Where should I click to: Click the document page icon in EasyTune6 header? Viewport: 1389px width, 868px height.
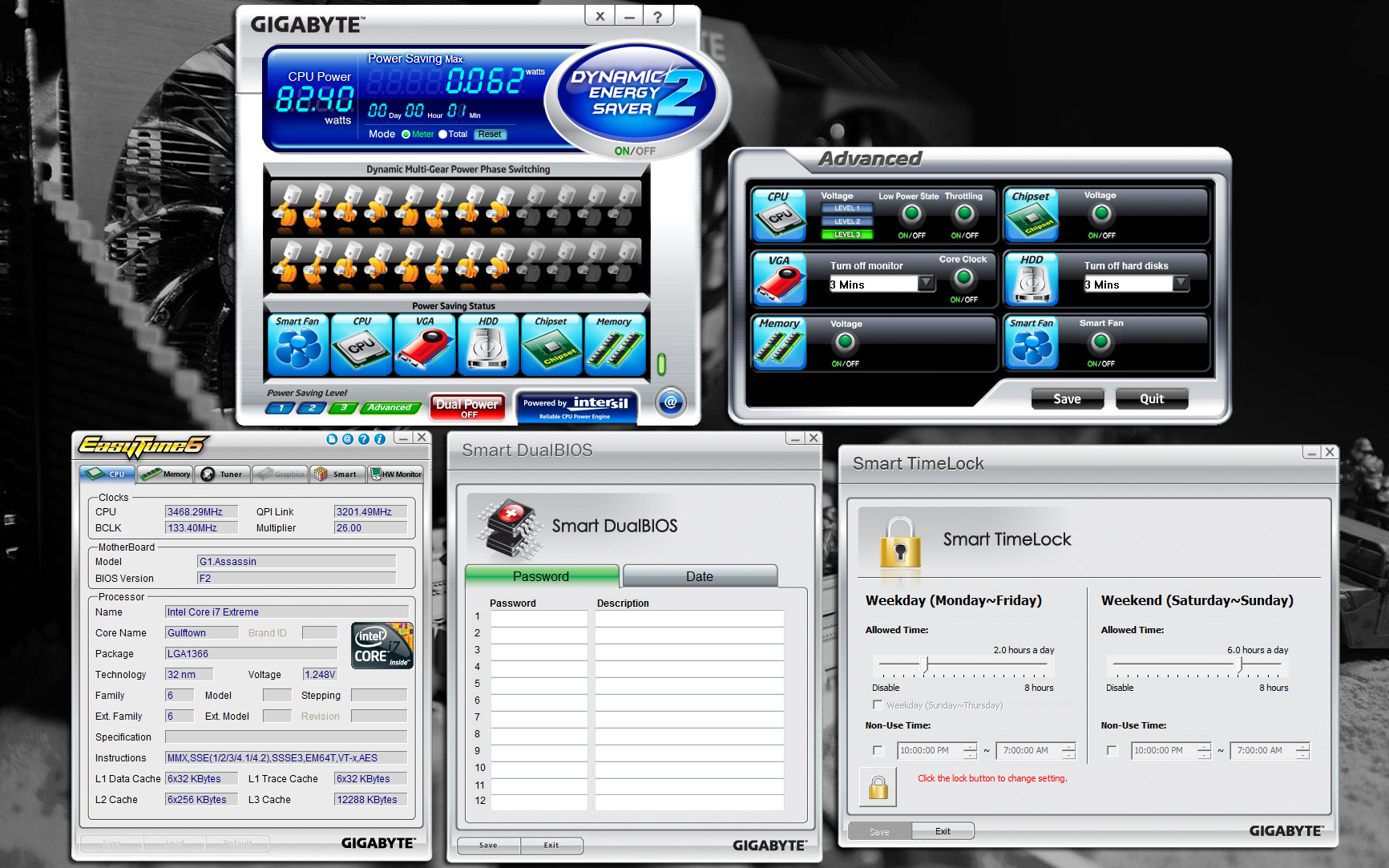tap(332, 438)
